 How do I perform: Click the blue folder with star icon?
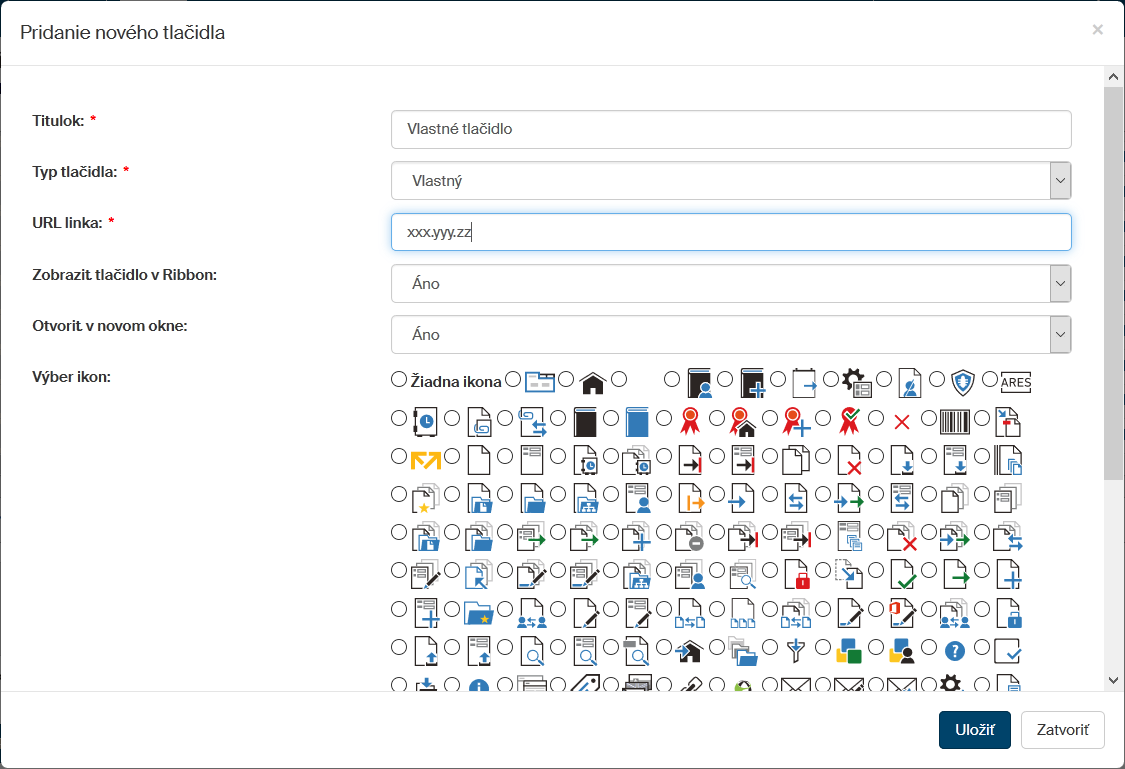pyautogui.click(x=479, y=613)
